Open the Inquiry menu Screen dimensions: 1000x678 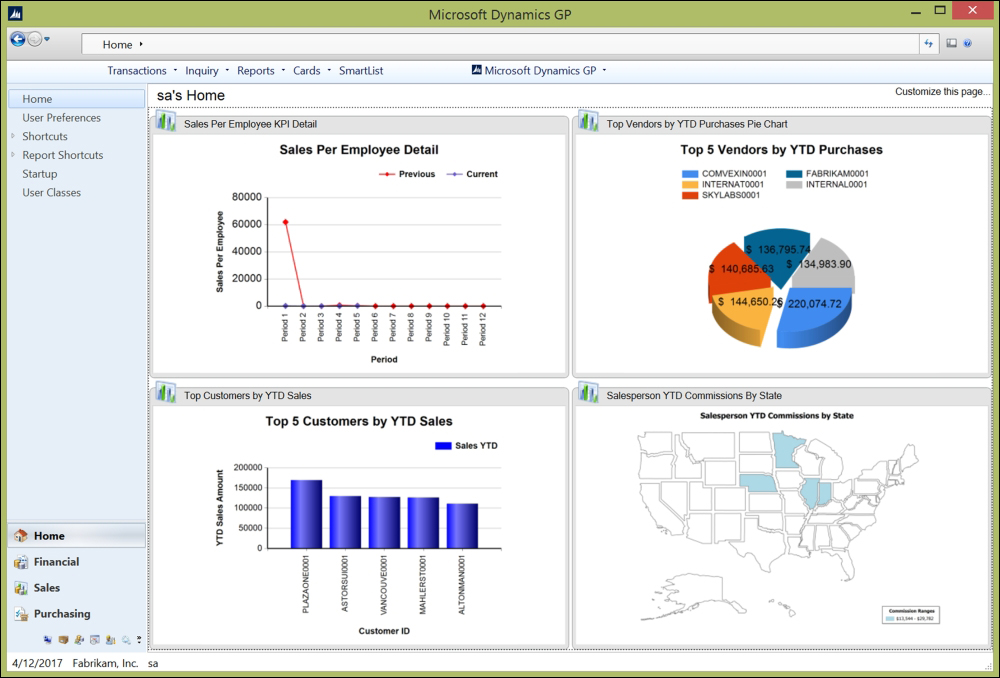pos(202,71)
